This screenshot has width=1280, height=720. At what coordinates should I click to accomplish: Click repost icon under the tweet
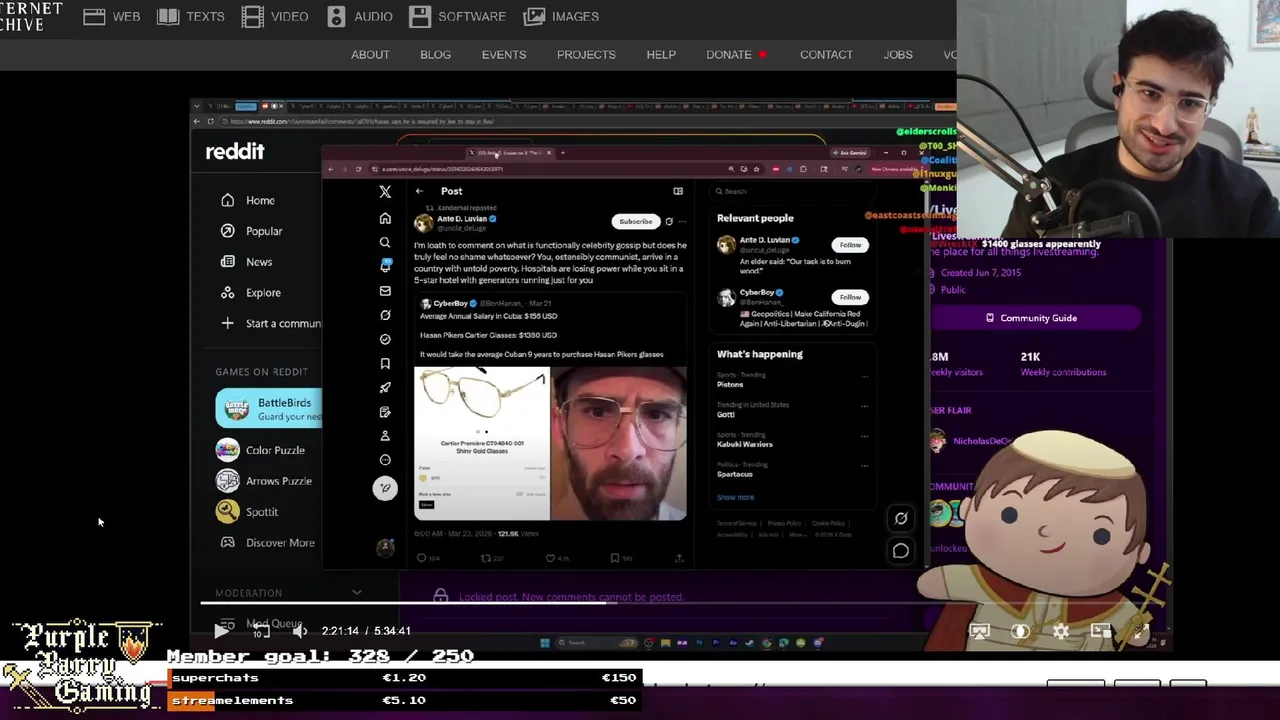pyautogui.click(x=486, y=558)
